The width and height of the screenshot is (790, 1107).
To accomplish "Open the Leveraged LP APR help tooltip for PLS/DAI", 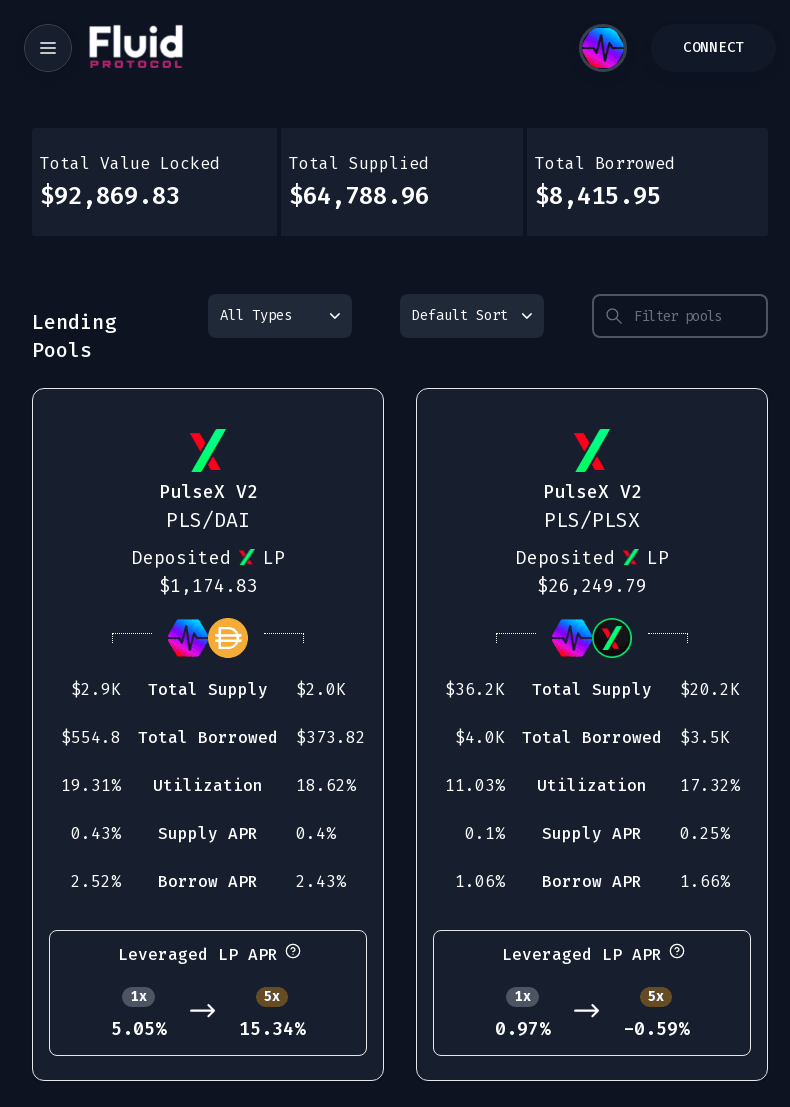I will (293, 951).
